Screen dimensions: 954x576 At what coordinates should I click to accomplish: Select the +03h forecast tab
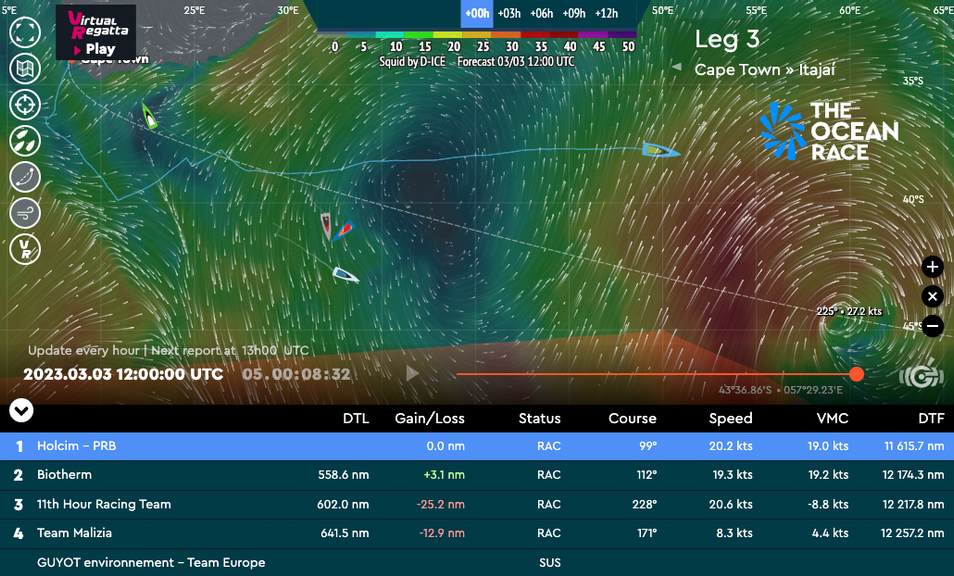(509, 13)
